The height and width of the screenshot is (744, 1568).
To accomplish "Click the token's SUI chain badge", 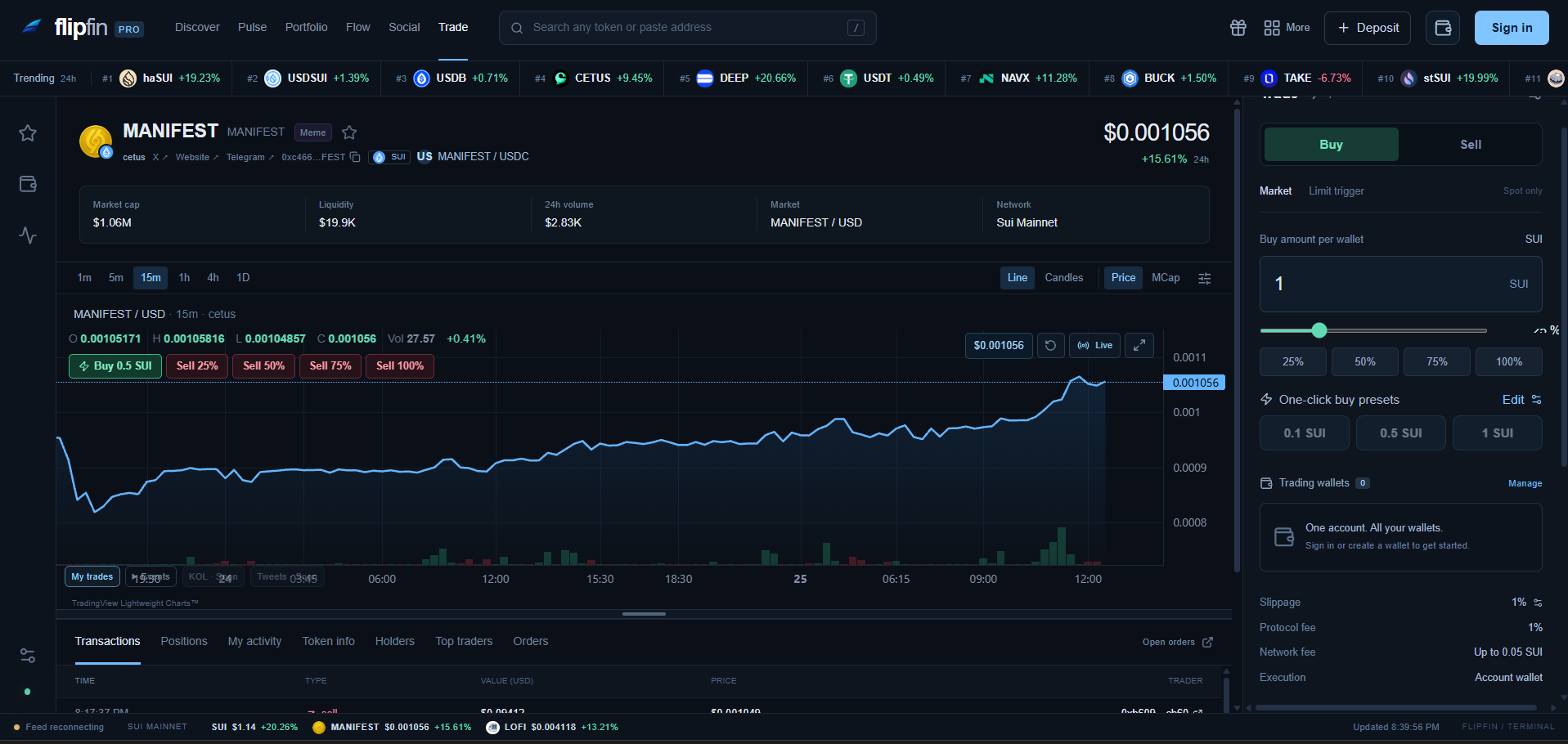I will 389,157.
